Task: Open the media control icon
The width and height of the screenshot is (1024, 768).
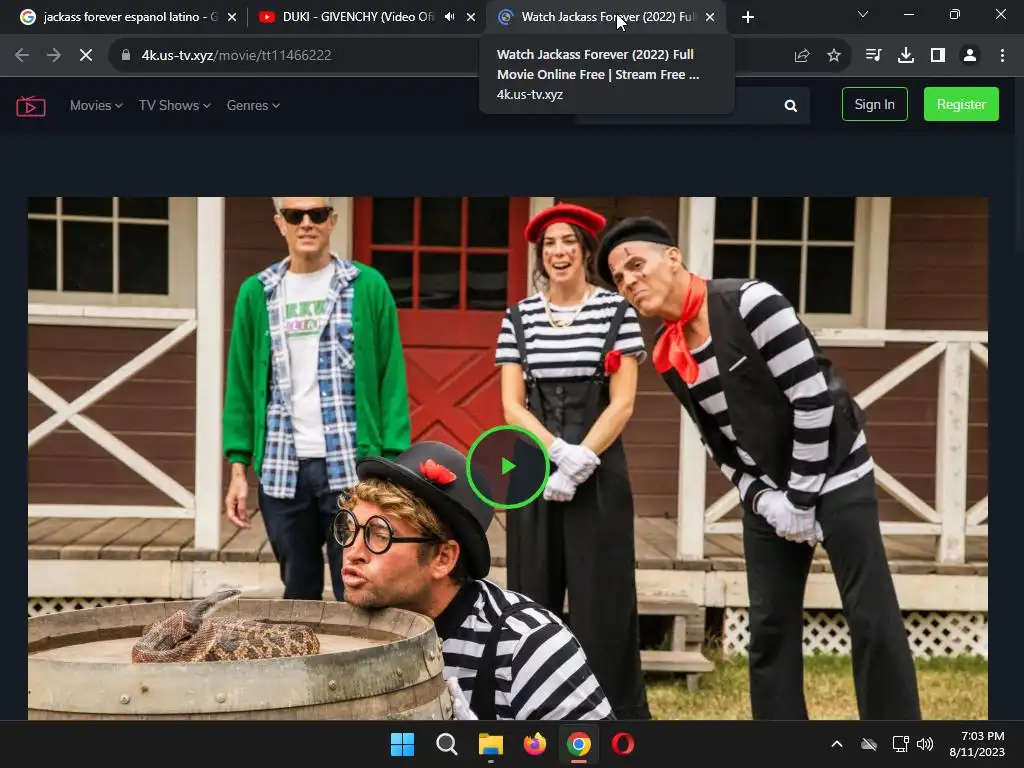Action: click(x=873, y=56)
